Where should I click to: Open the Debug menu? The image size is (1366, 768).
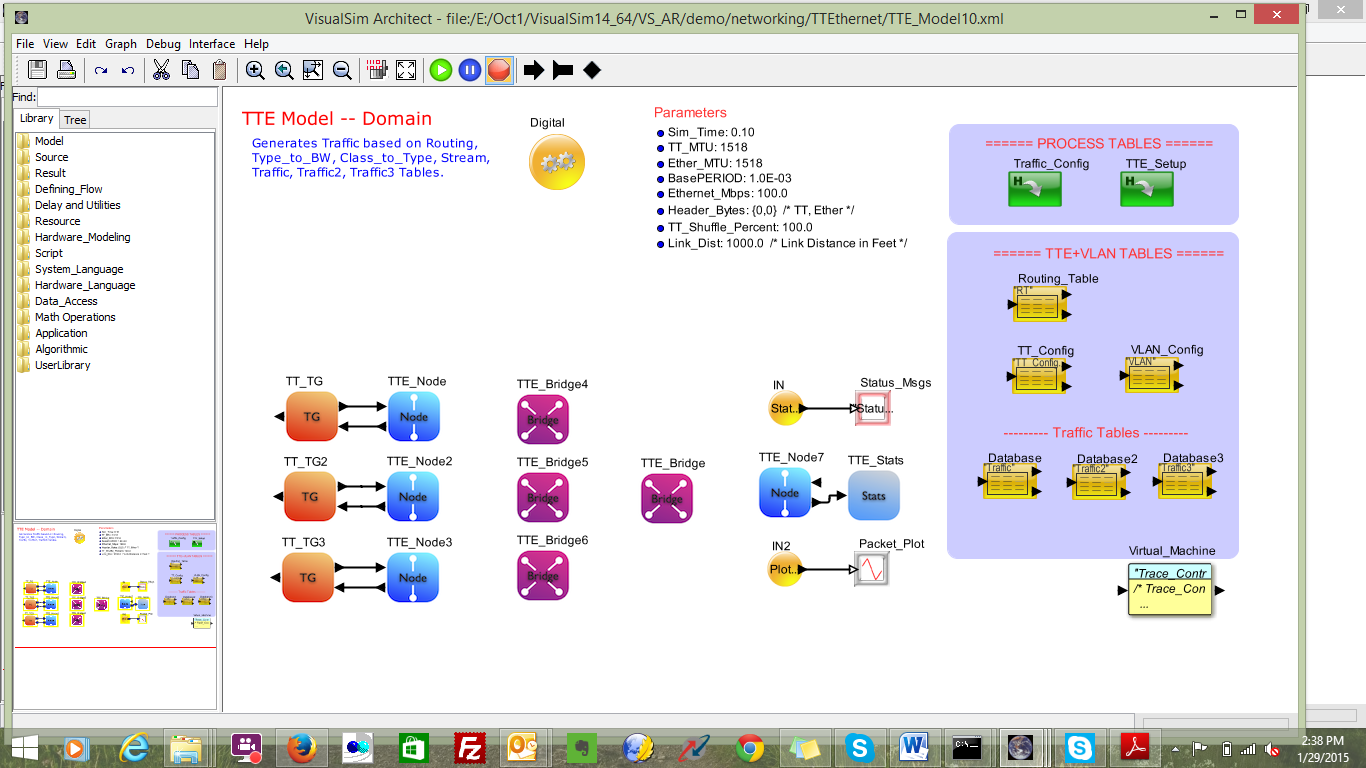(x=163, y=44)
